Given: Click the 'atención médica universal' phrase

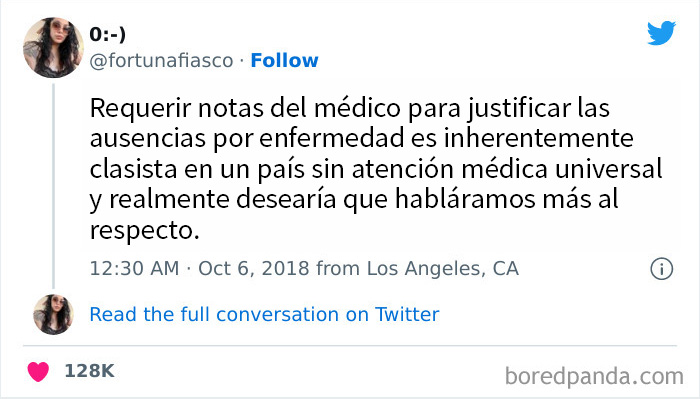Looking at the screenshot, I should pyautogui.click(x=507, y=169).
